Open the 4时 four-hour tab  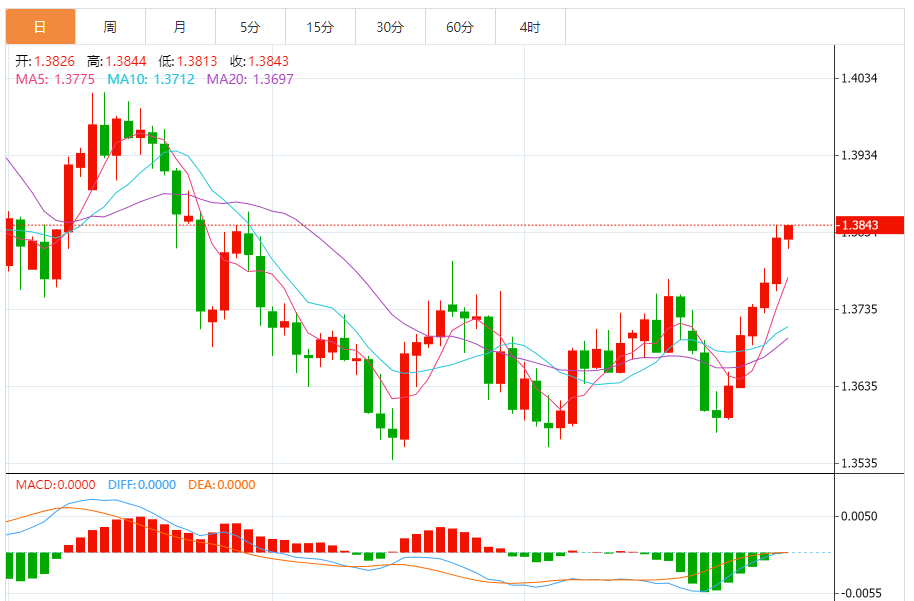(x=530, y=27)
